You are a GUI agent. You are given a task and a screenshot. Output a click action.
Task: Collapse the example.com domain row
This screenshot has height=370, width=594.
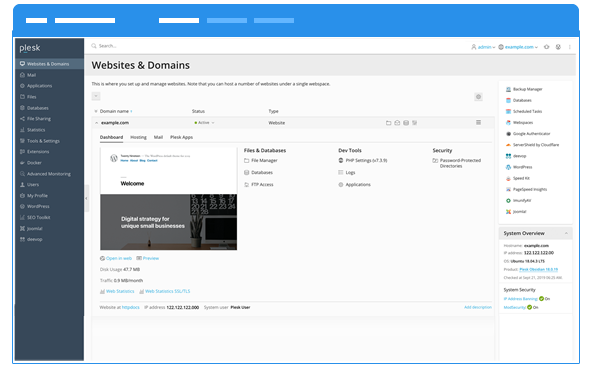pos(96,123)
